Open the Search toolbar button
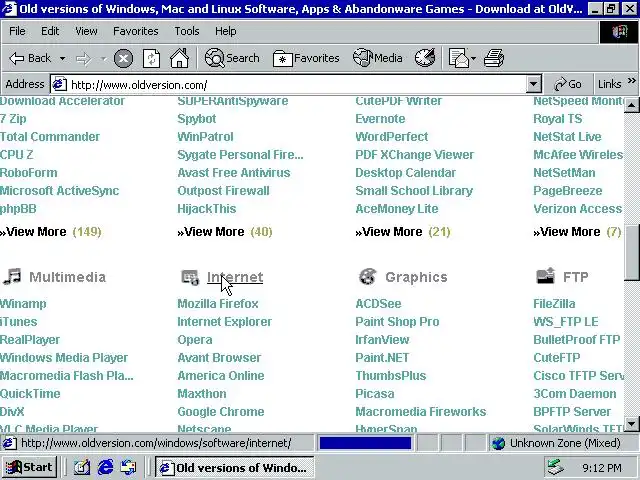The height and width of the screenshot is (480, 640). (x=232, y=58)
